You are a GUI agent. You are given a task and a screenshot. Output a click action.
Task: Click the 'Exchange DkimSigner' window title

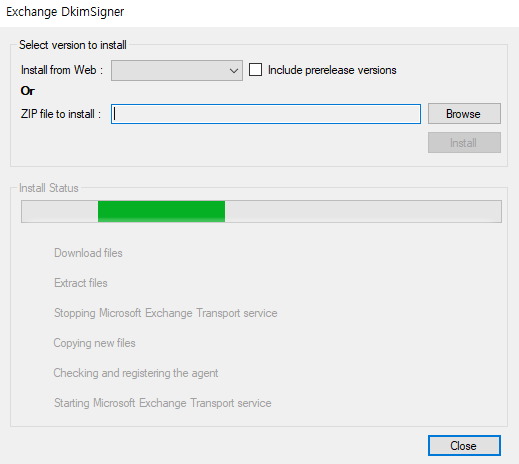click(65, 12)
